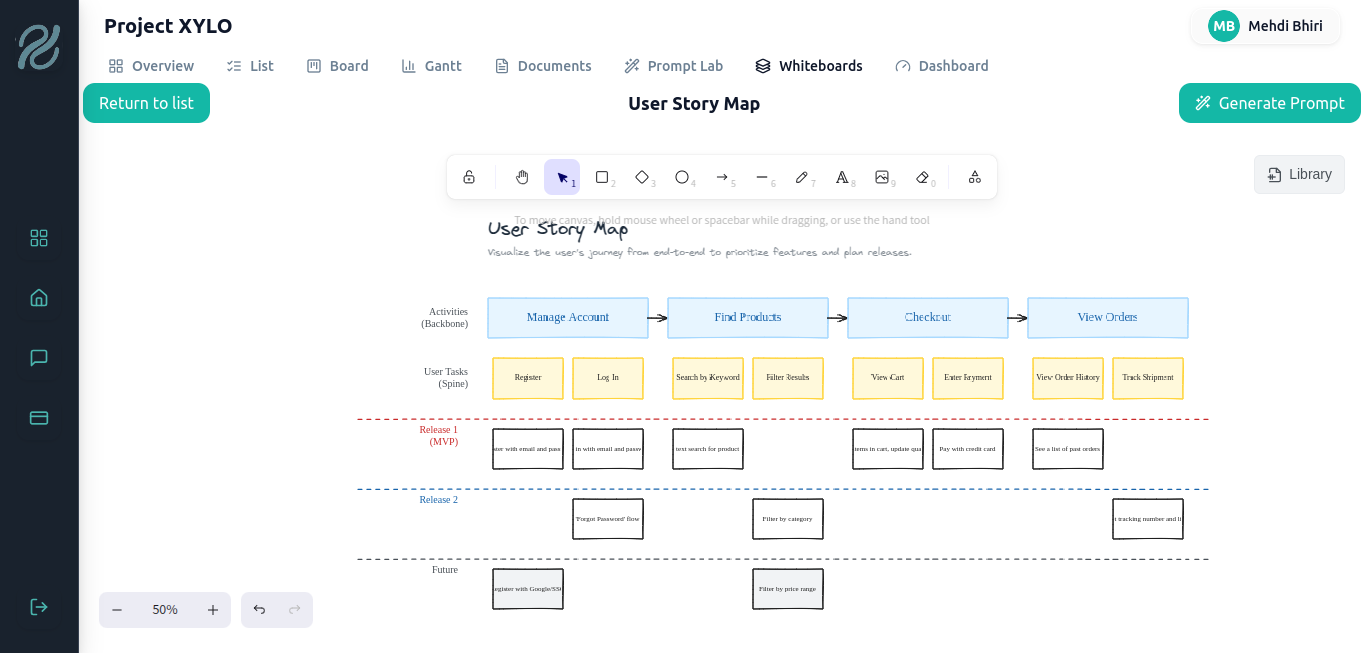Pick the Line drawing tool

[x=762, y=177]
